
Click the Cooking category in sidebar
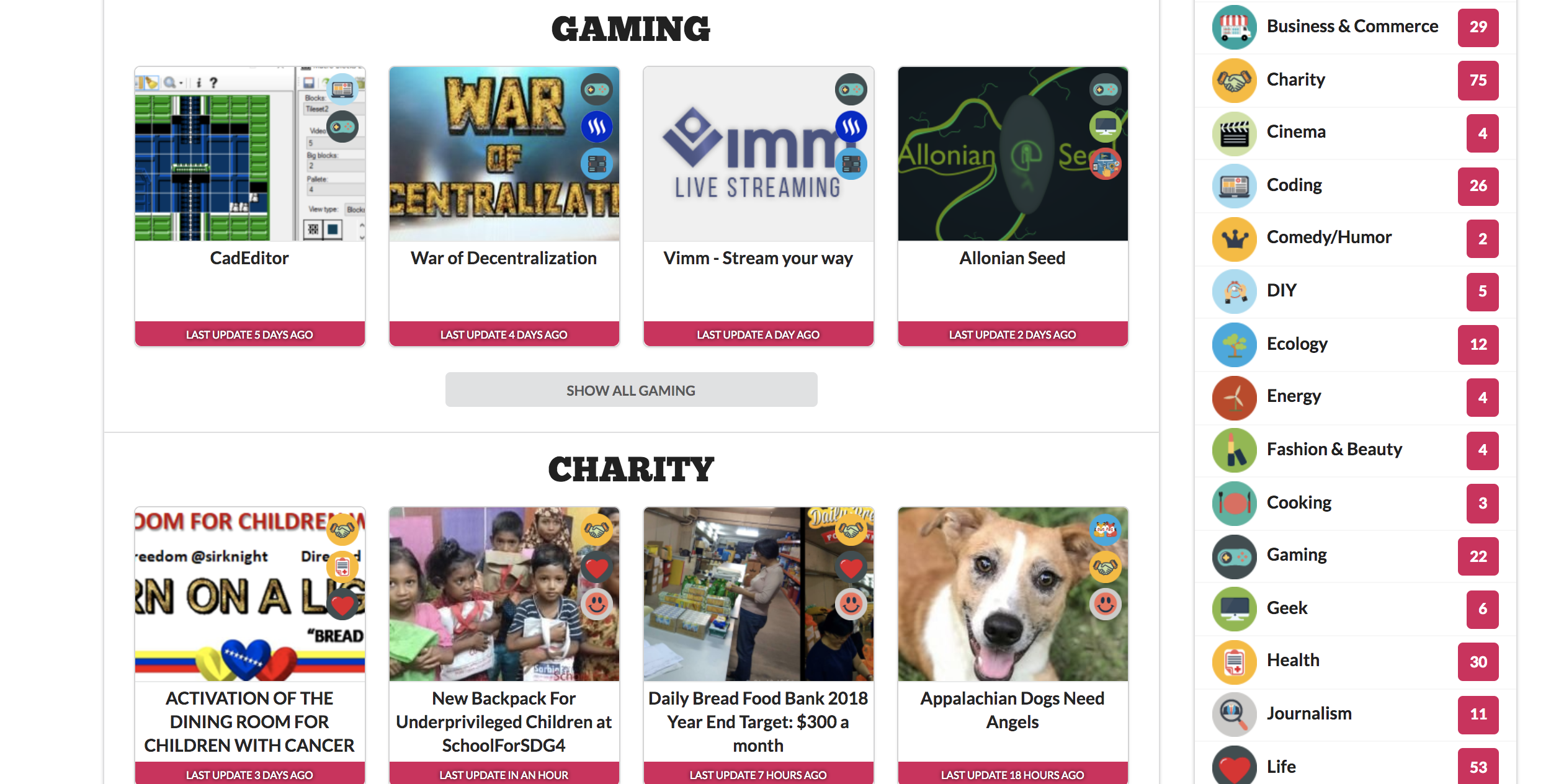click(x=1299, y=502)
